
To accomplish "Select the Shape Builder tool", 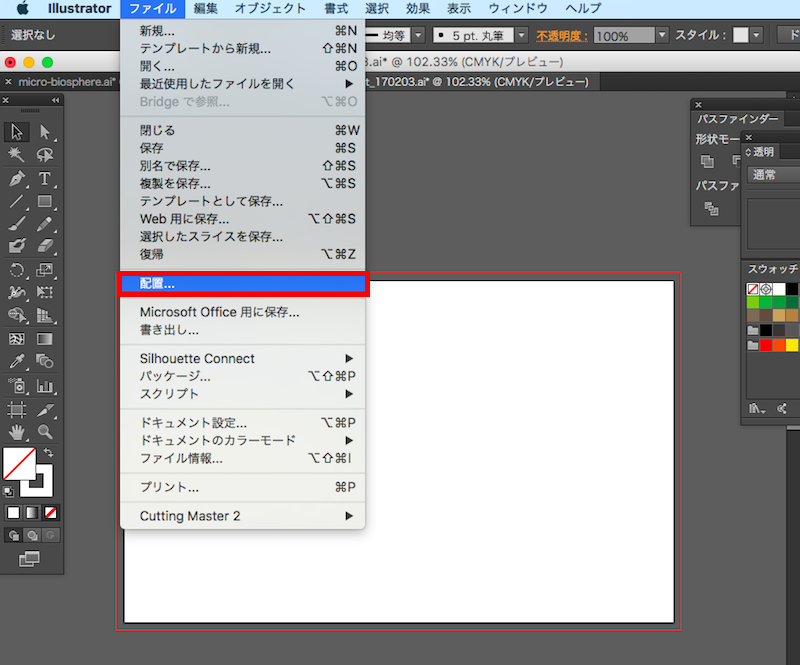I will [x=17, y=315].
